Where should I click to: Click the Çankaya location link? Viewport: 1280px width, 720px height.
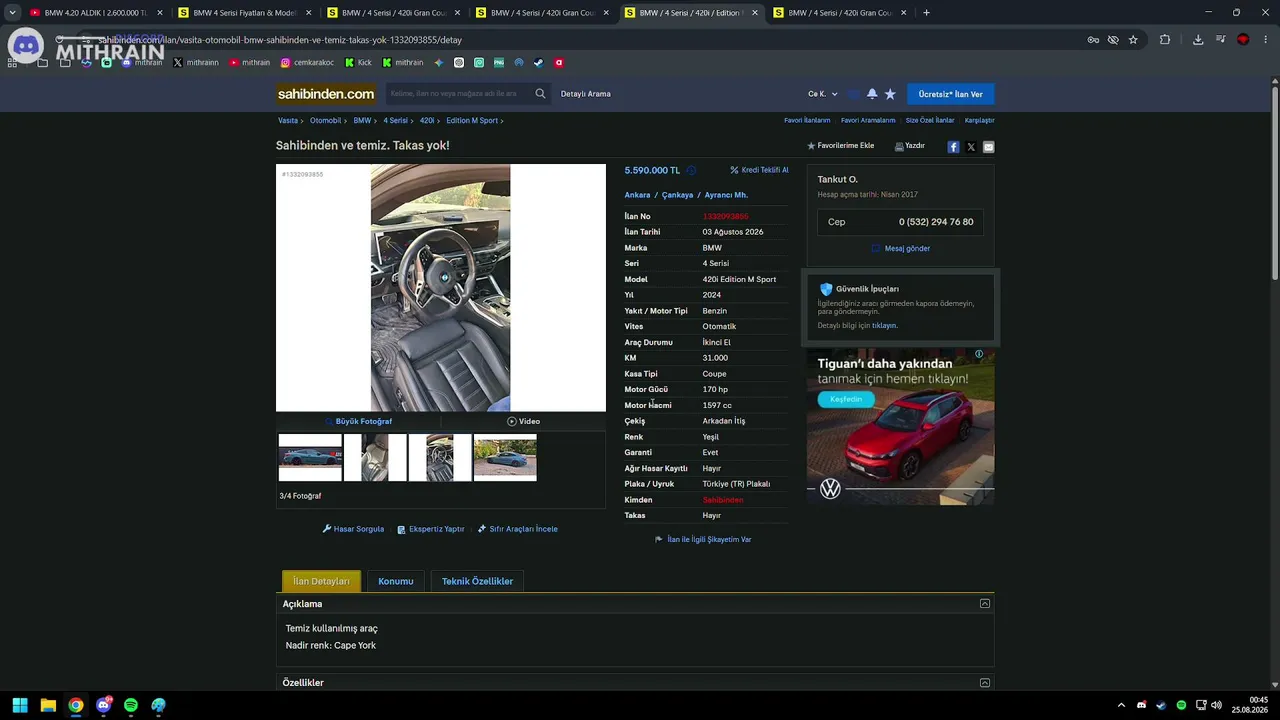pyautogui.click(x=677, y=195)
